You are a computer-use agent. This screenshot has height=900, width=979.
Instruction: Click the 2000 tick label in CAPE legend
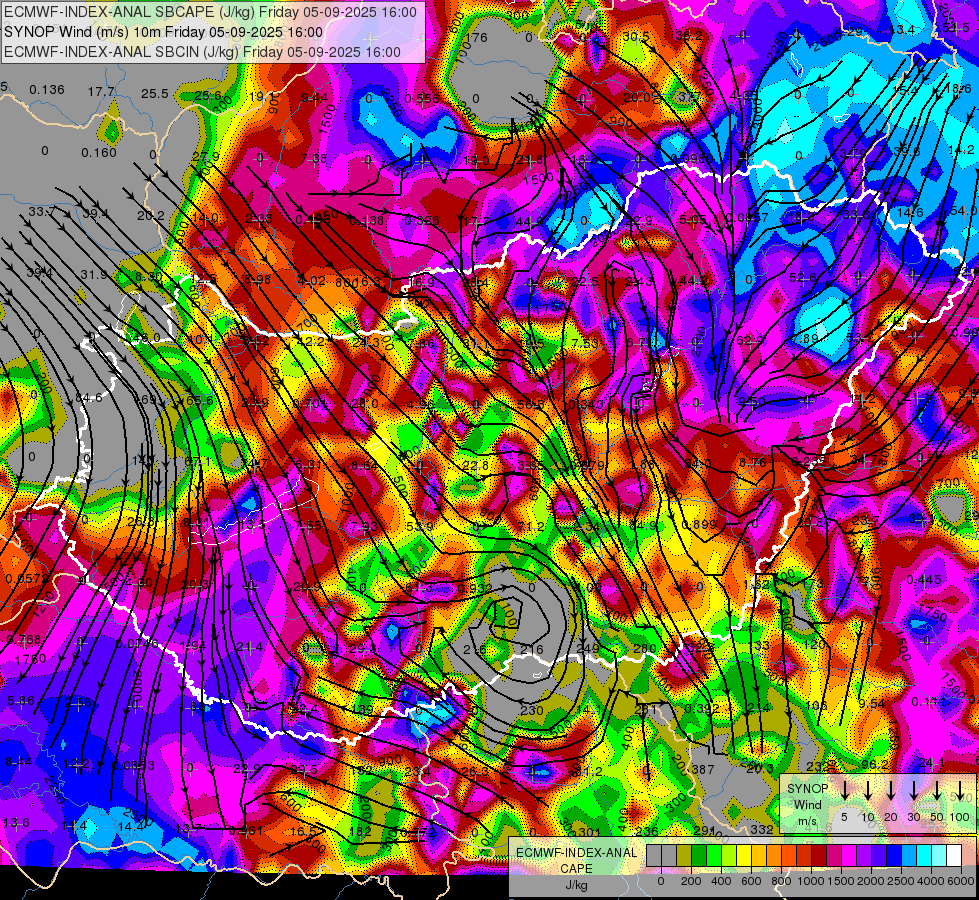(871, 881)
